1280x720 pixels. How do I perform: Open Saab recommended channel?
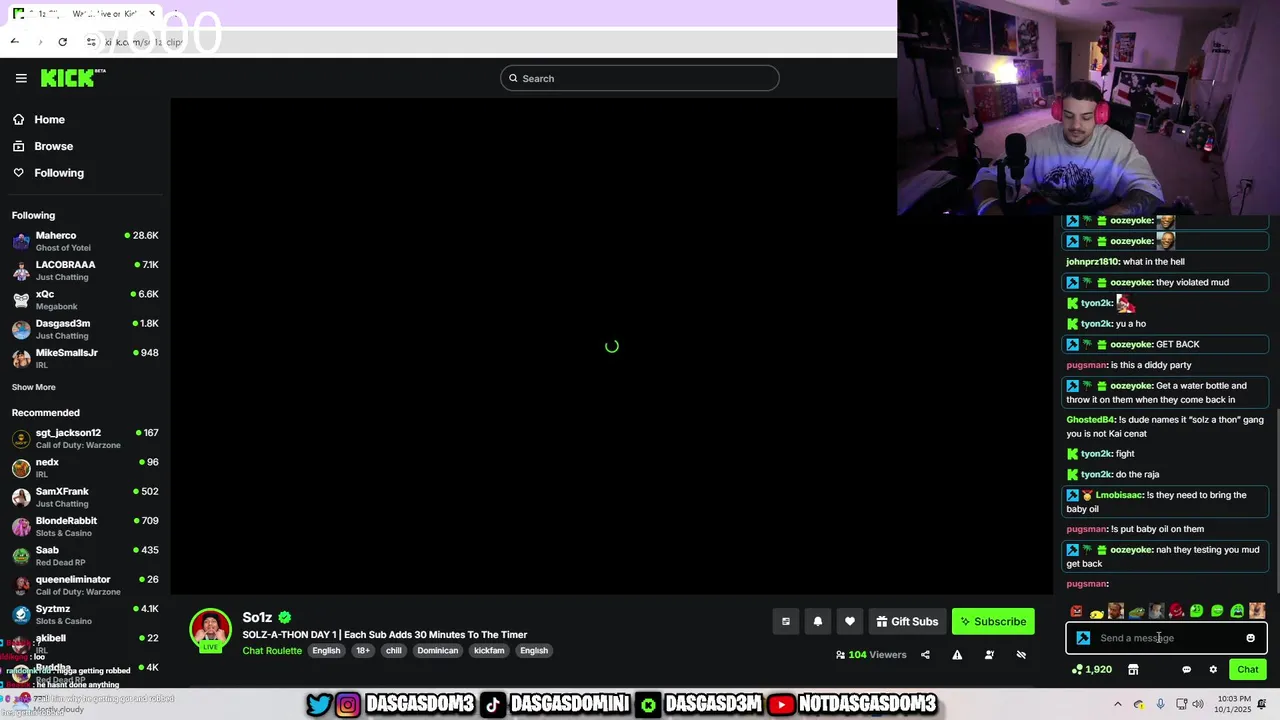click(85, 555)
